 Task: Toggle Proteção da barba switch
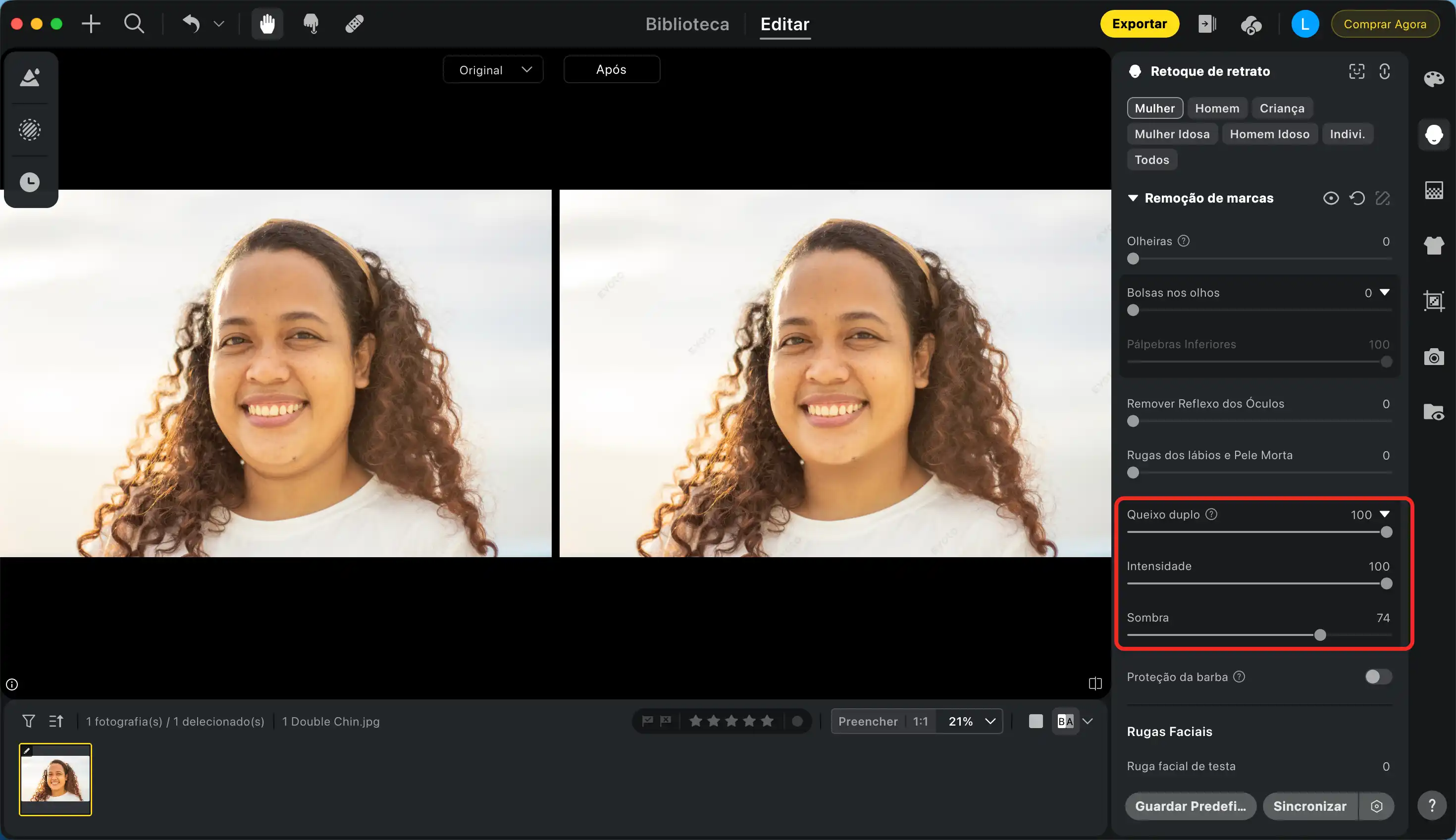(1378, 677)
